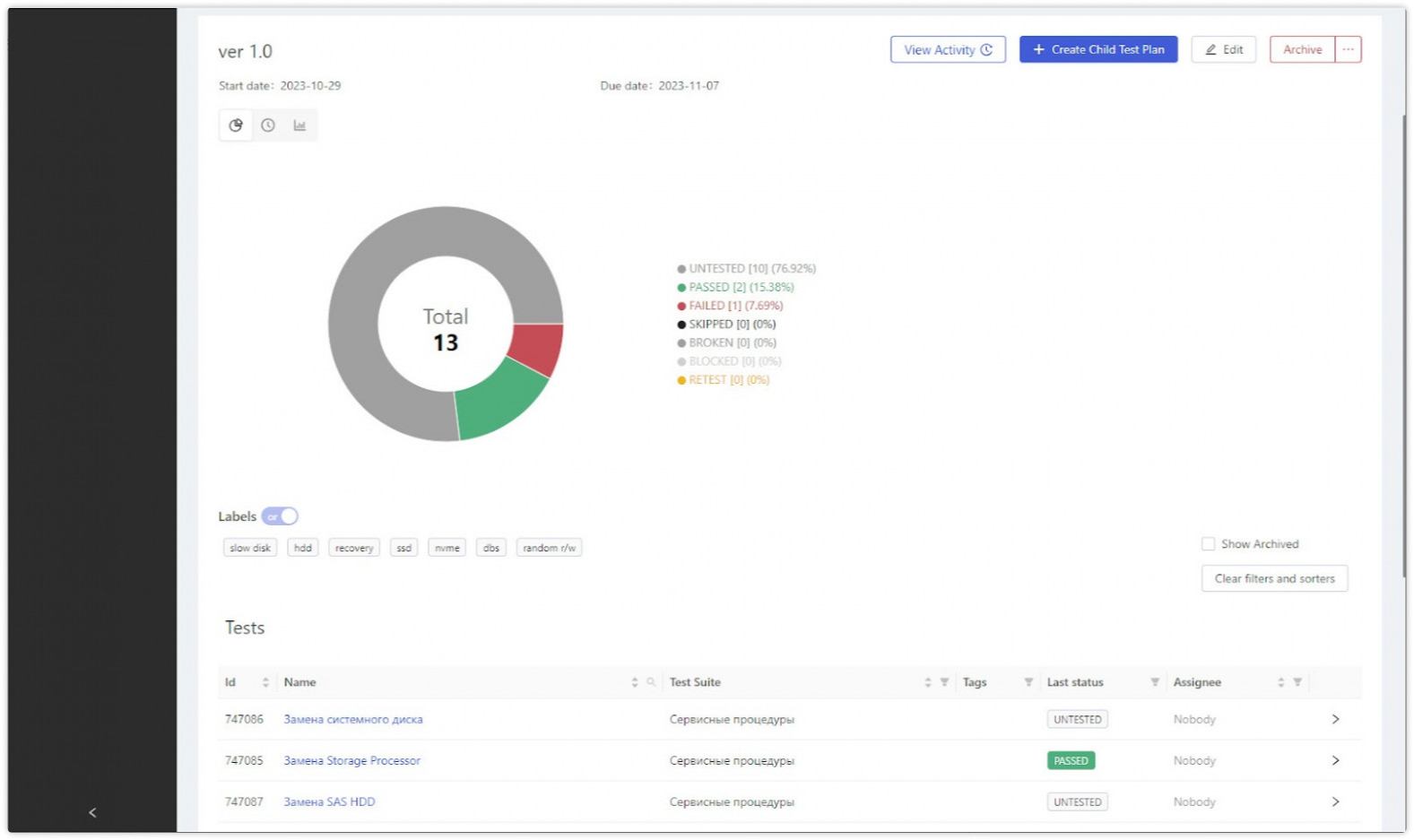
Task: Click Сервисные процедуры suite in row 747087
Action: pos(732,801)
